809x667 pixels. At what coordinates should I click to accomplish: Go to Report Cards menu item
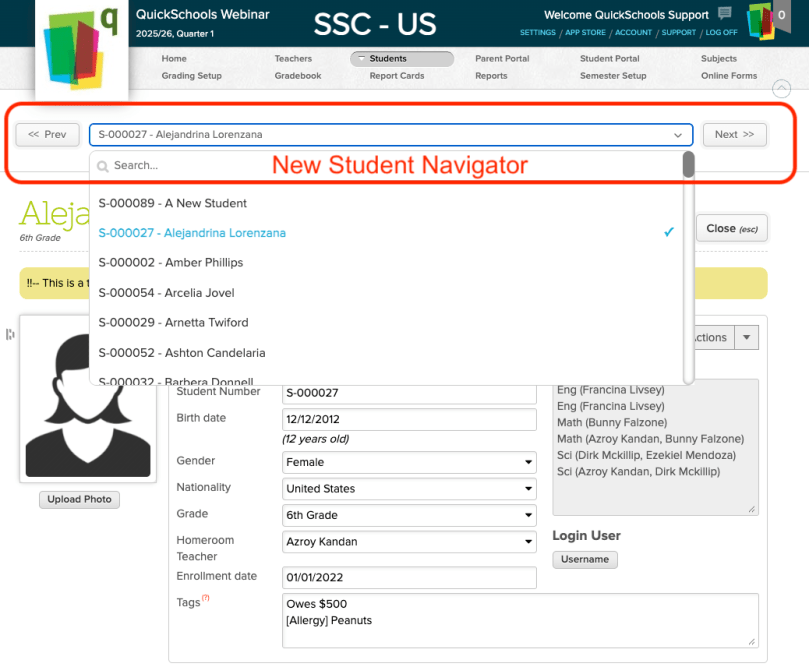396,76
